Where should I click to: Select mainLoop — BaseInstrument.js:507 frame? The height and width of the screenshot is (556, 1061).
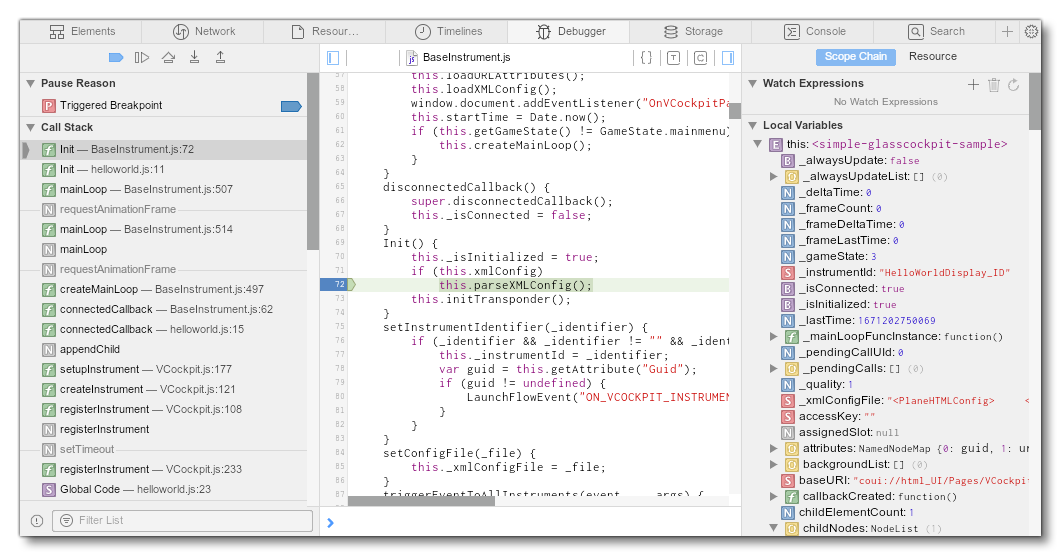point(164,189)
